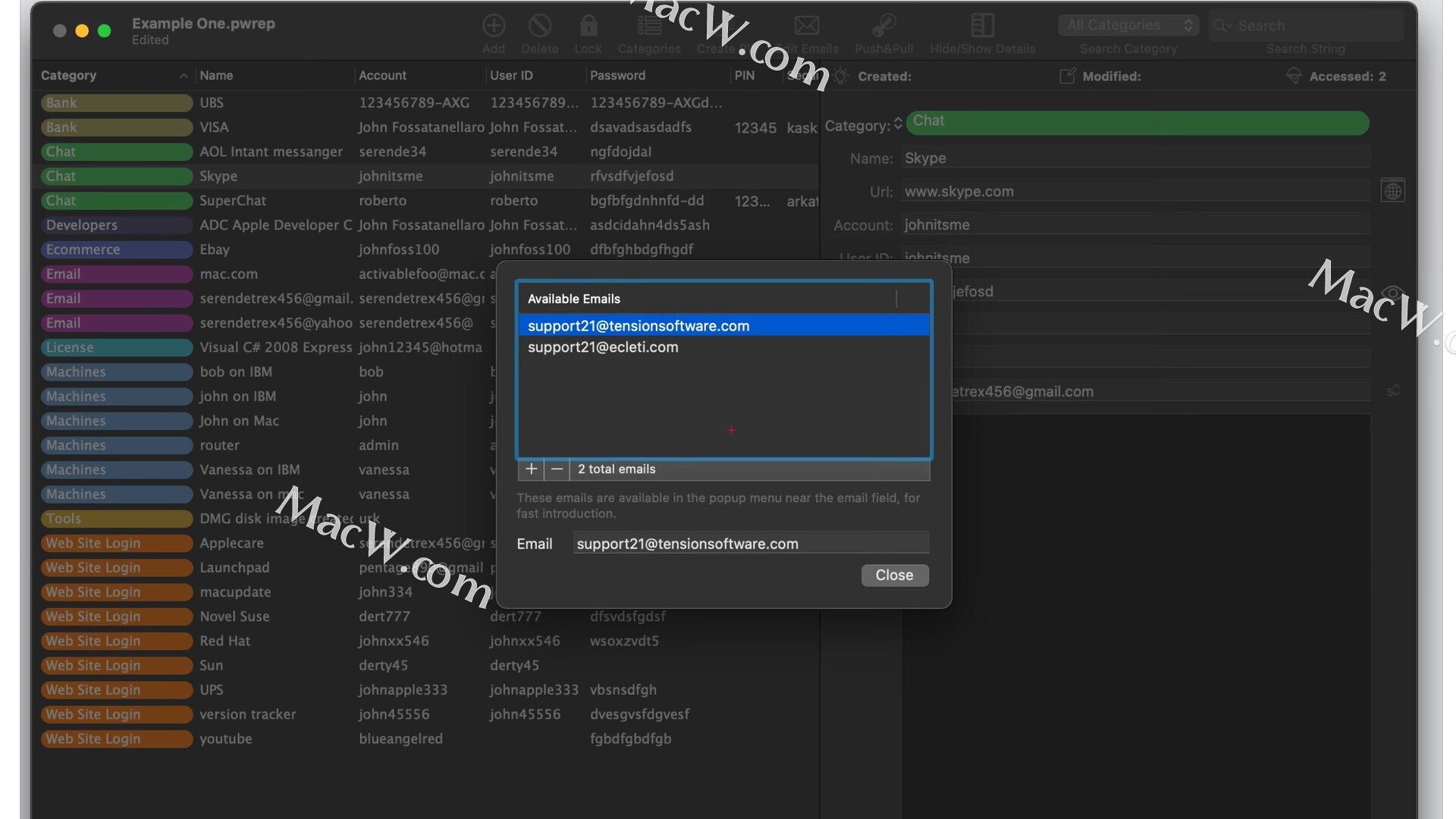Select support21@ecleti.com in the email list
The height and width of the screenshot is (819, 1456).
(x=723, y=347)
